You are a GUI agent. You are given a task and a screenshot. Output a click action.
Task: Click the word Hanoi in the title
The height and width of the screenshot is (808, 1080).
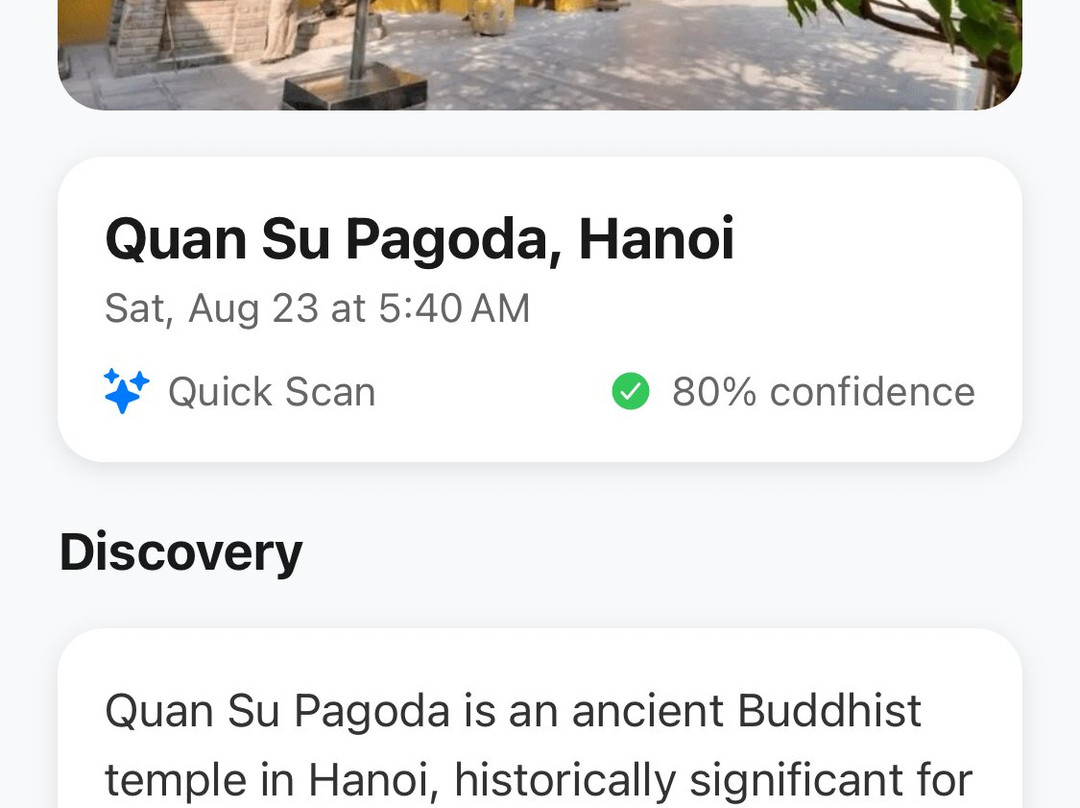pyautogui.click(x=656, y=239)
